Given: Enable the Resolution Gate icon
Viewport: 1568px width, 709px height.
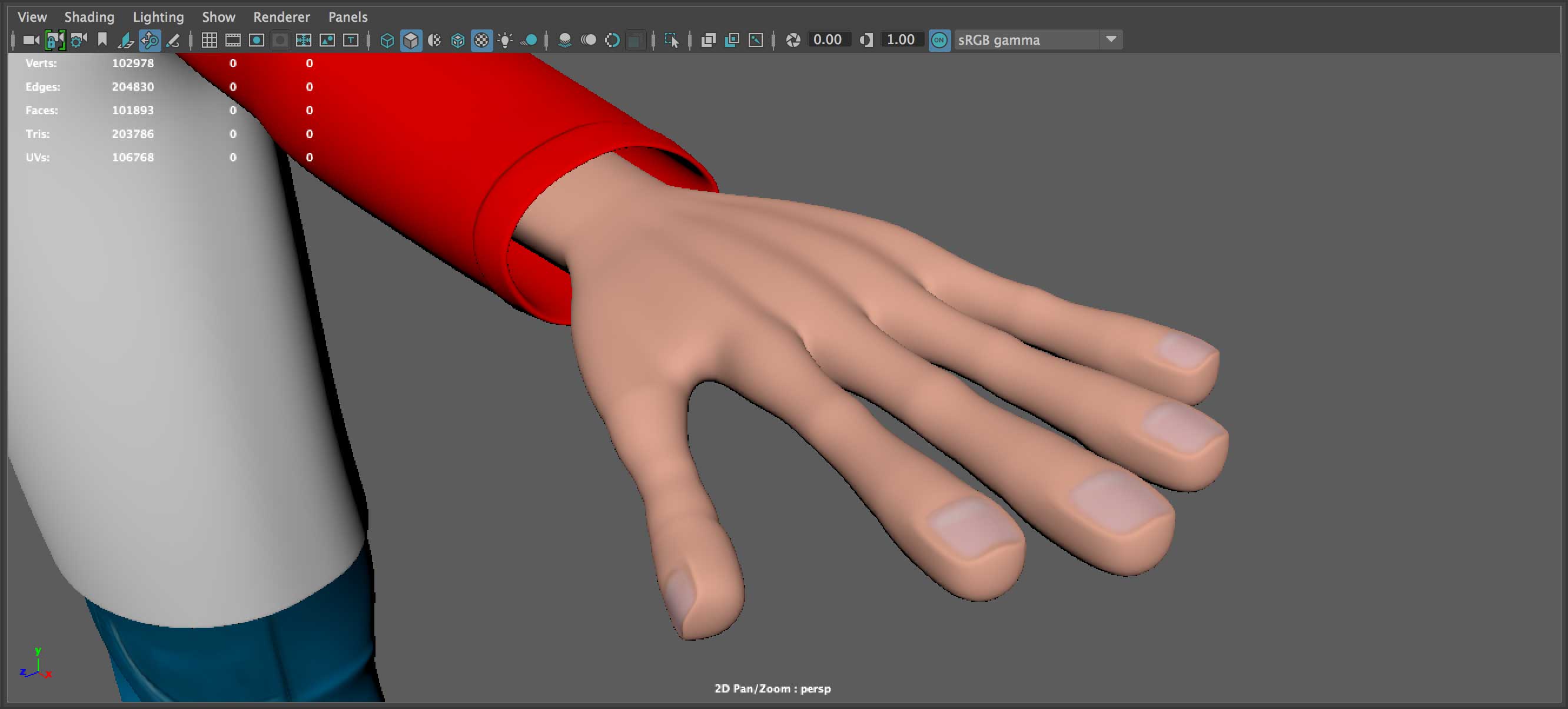Looking at the screenshot, I should [257, 40].
